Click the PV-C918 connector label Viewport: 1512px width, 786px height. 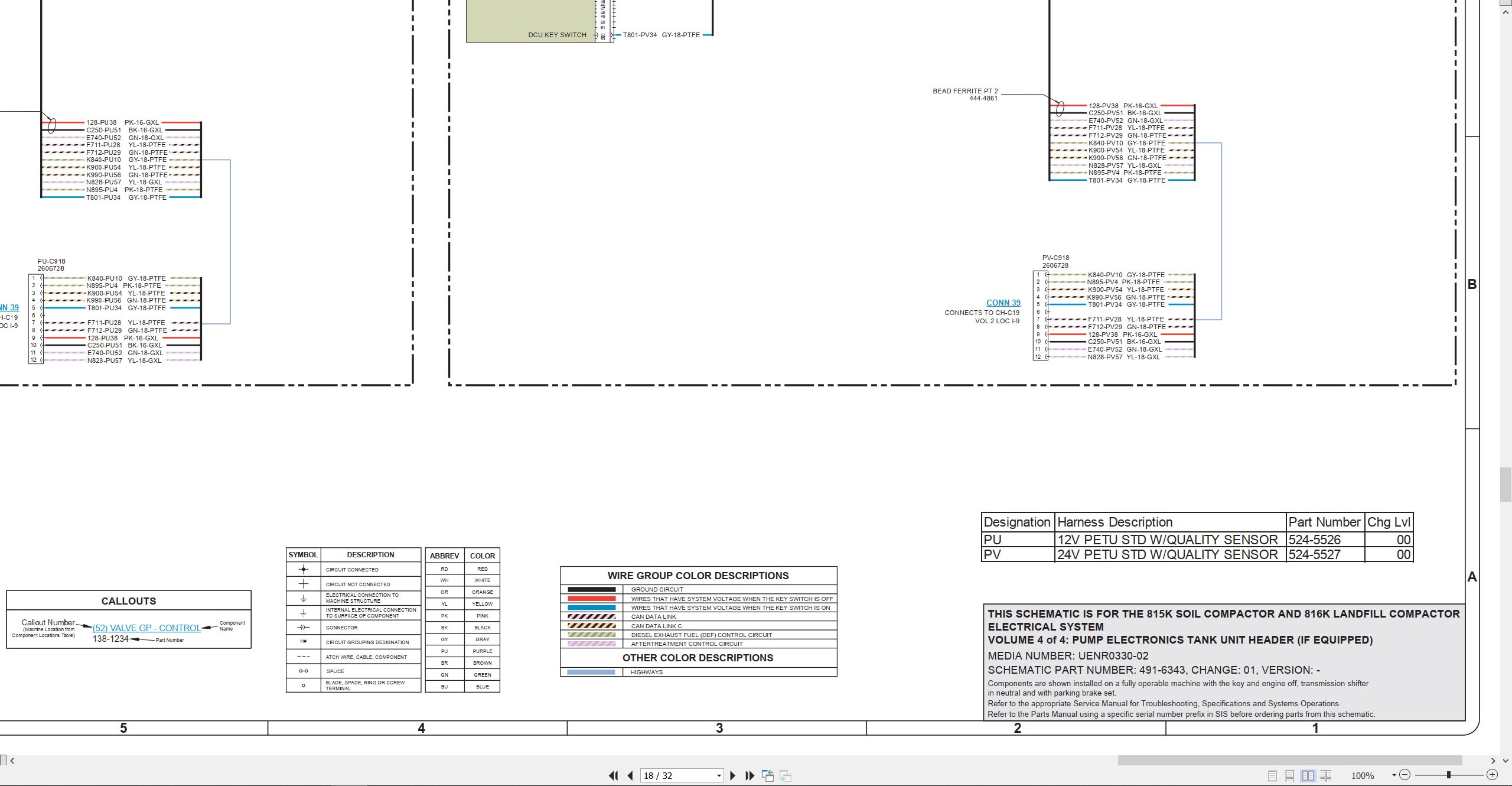[1055, 258]
